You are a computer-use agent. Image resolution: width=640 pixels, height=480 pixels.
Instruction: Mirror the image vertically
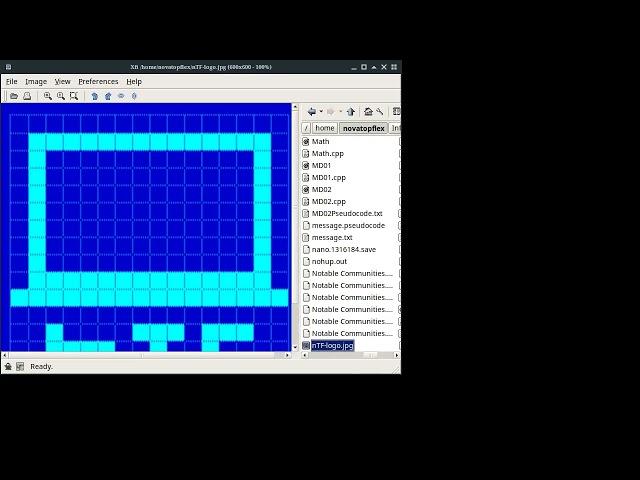tap(134, 96)
